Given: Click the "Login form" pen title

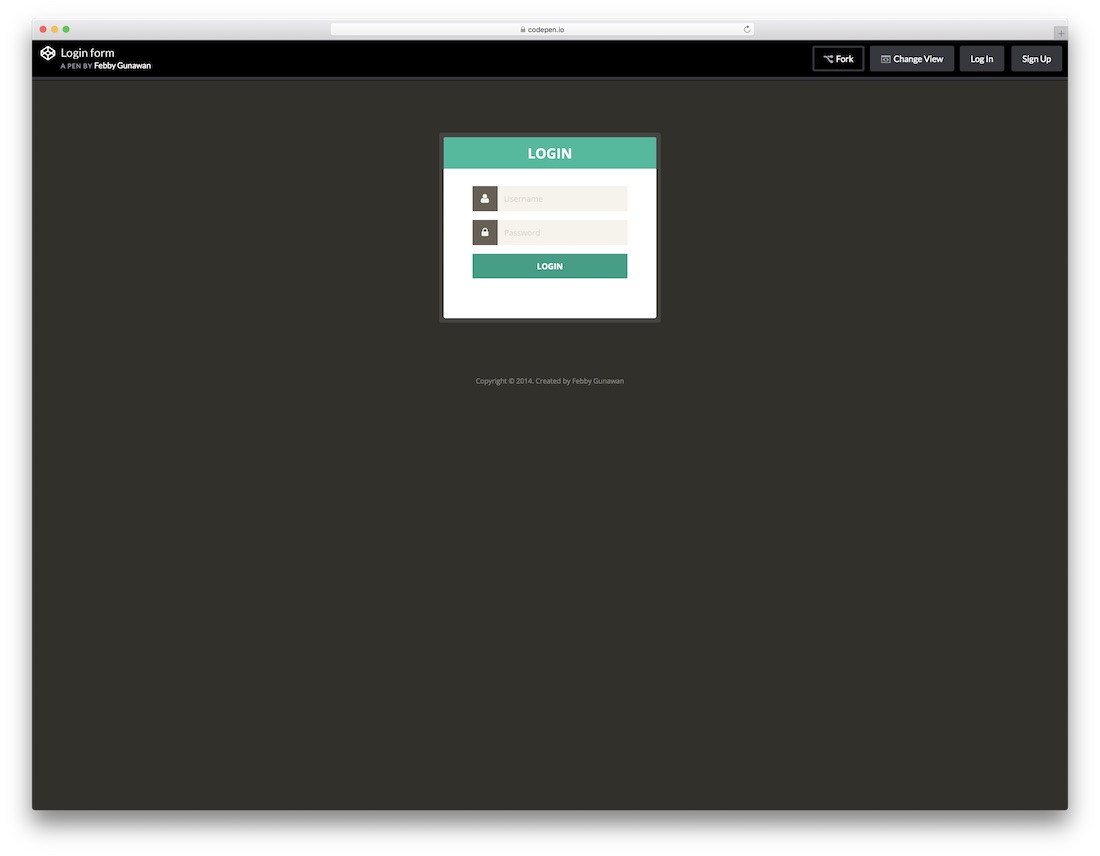Looking at the screenshot, I should pos(87,53).
